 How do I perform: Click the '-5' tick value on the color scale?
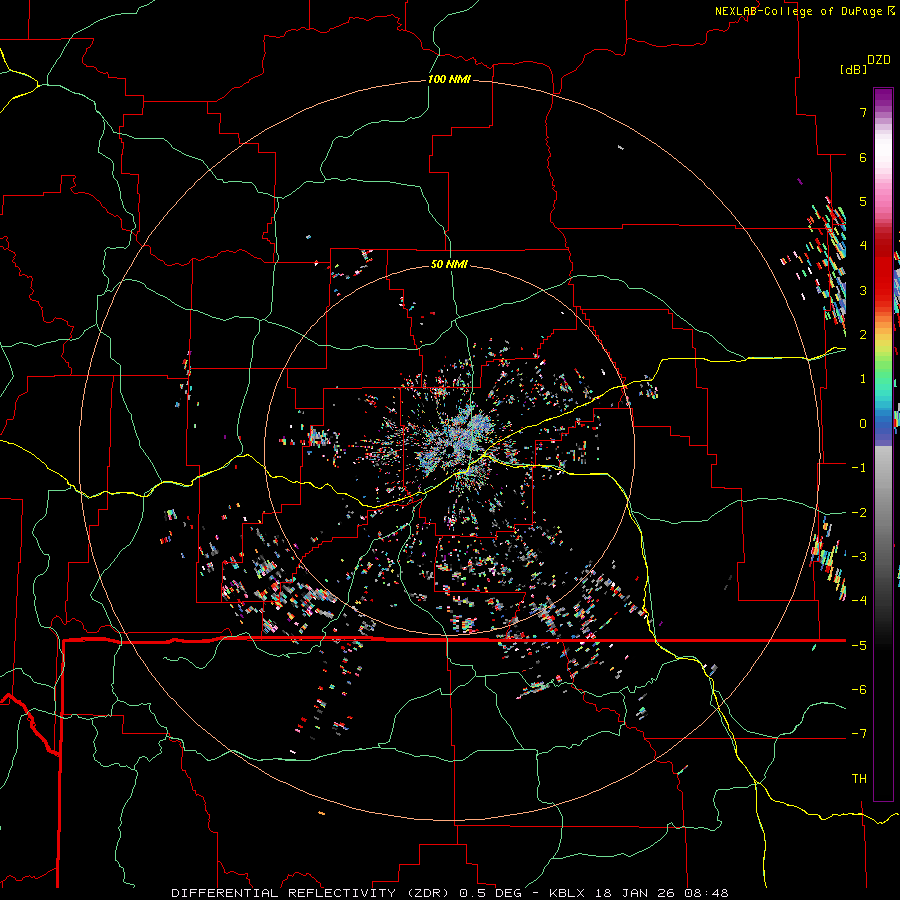coord(859,646)
